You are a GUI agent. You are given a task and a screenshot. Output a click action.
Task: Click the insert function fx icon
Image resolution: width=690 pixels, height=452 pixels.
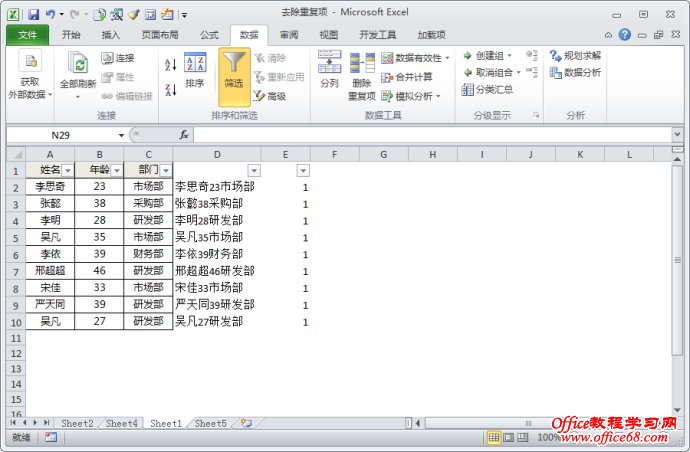coord(184,135)
